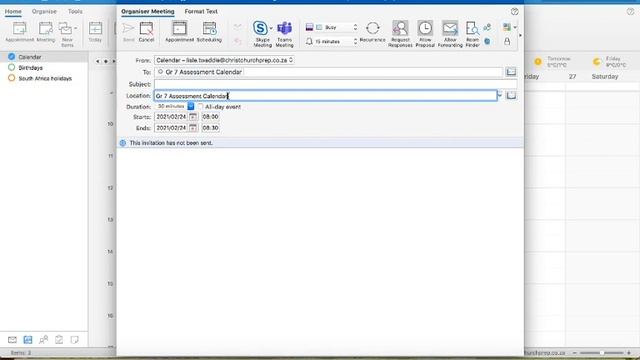Click zoom in plus on status bar
640x360 pixels.
point(629,353)
